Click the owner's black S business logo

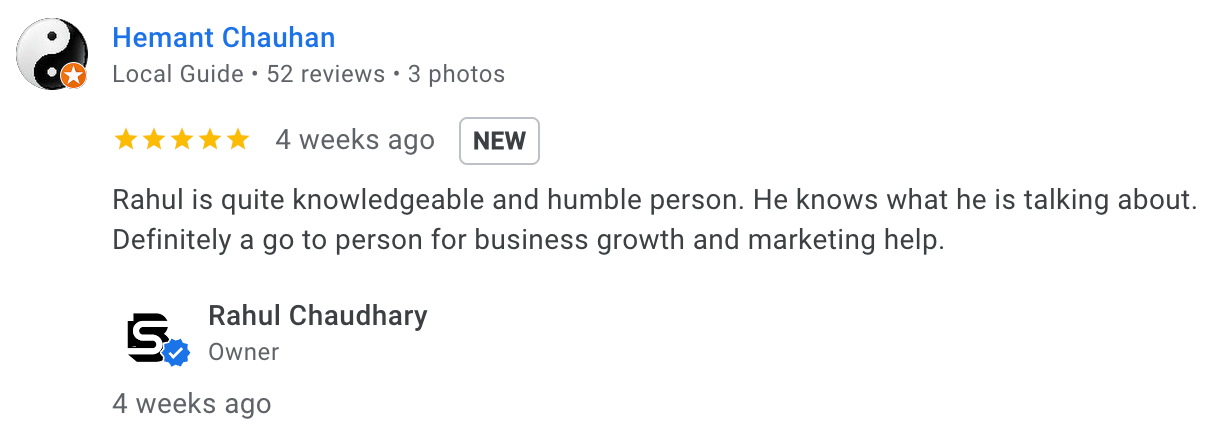coord(150,335)
